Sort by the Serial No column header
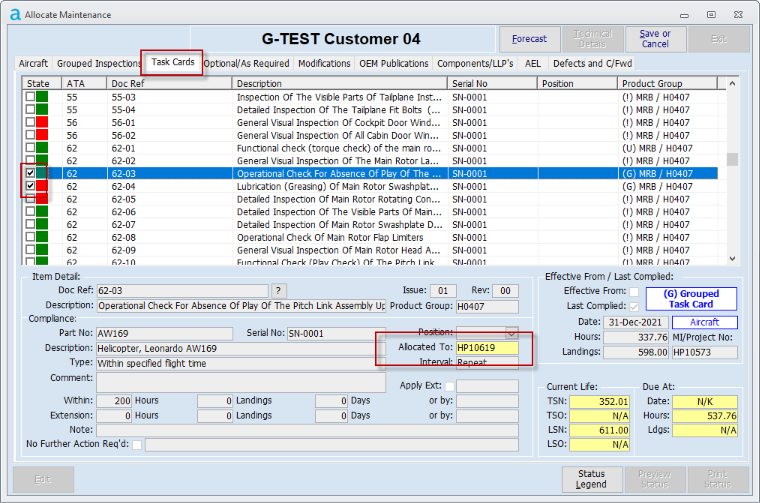Screen dimensions: 760x503 point(492,83)
